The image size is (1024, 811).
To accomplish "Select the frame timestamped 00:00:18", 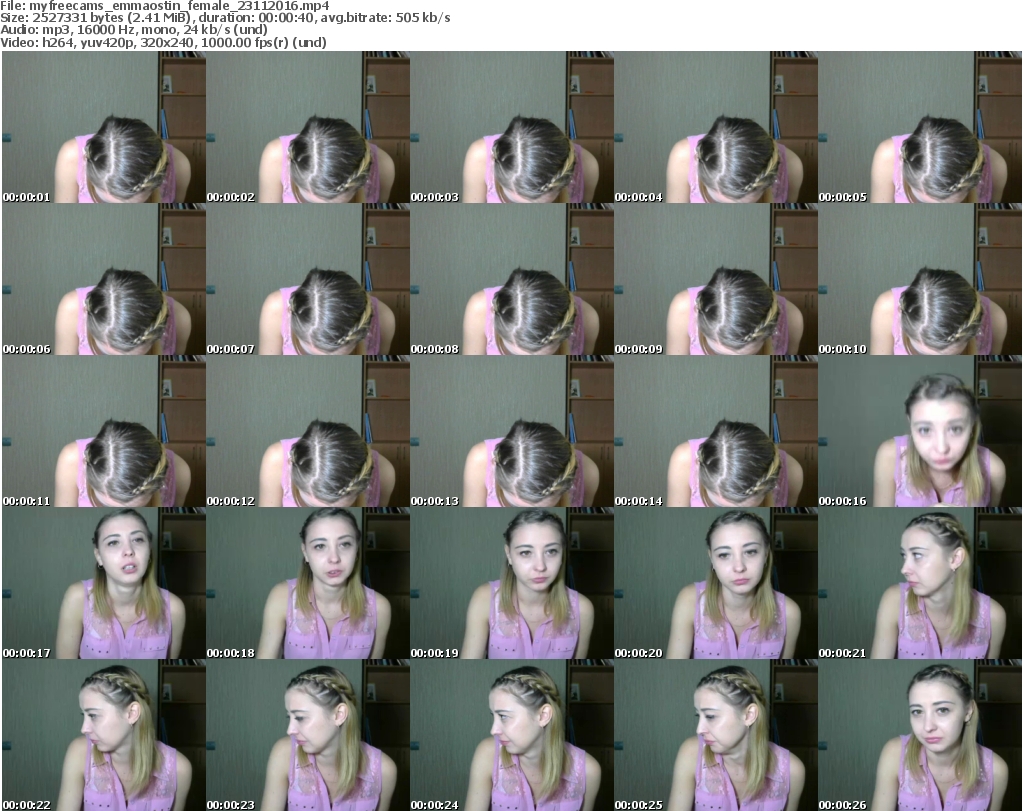I will point(308,583).
